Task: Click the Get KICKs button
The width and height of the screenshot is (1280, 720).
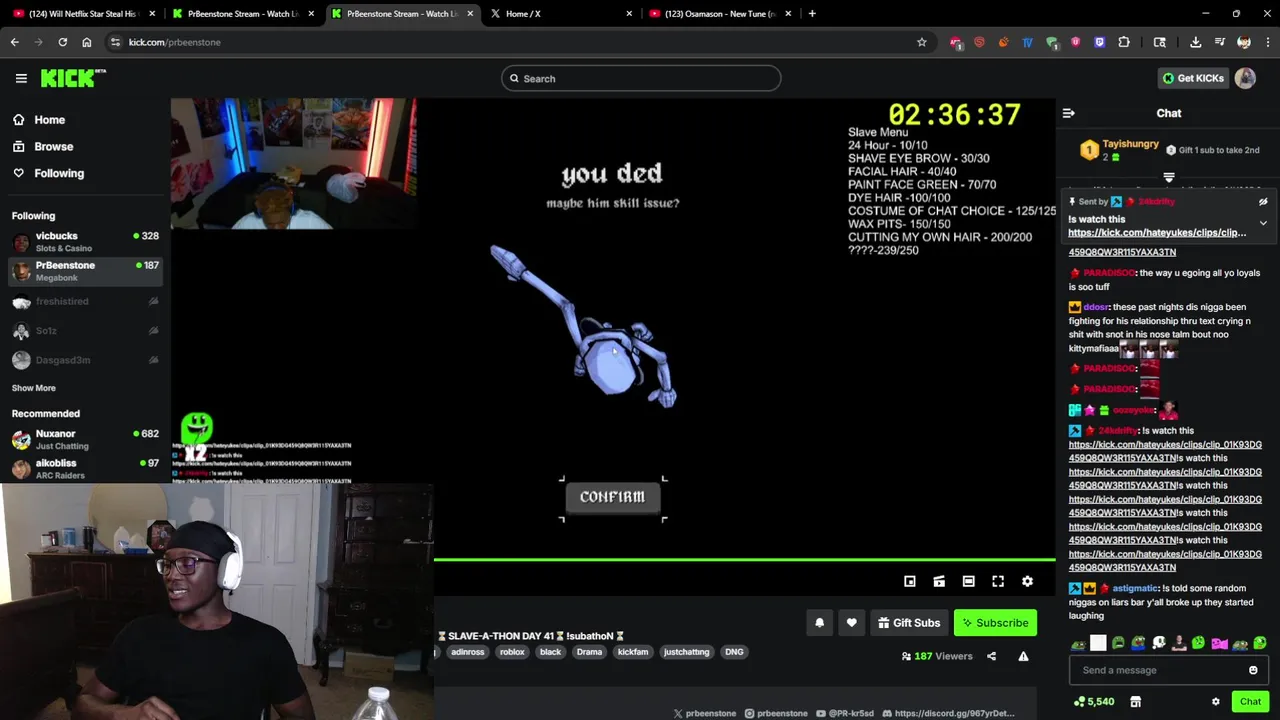Action: (1192, 78)
